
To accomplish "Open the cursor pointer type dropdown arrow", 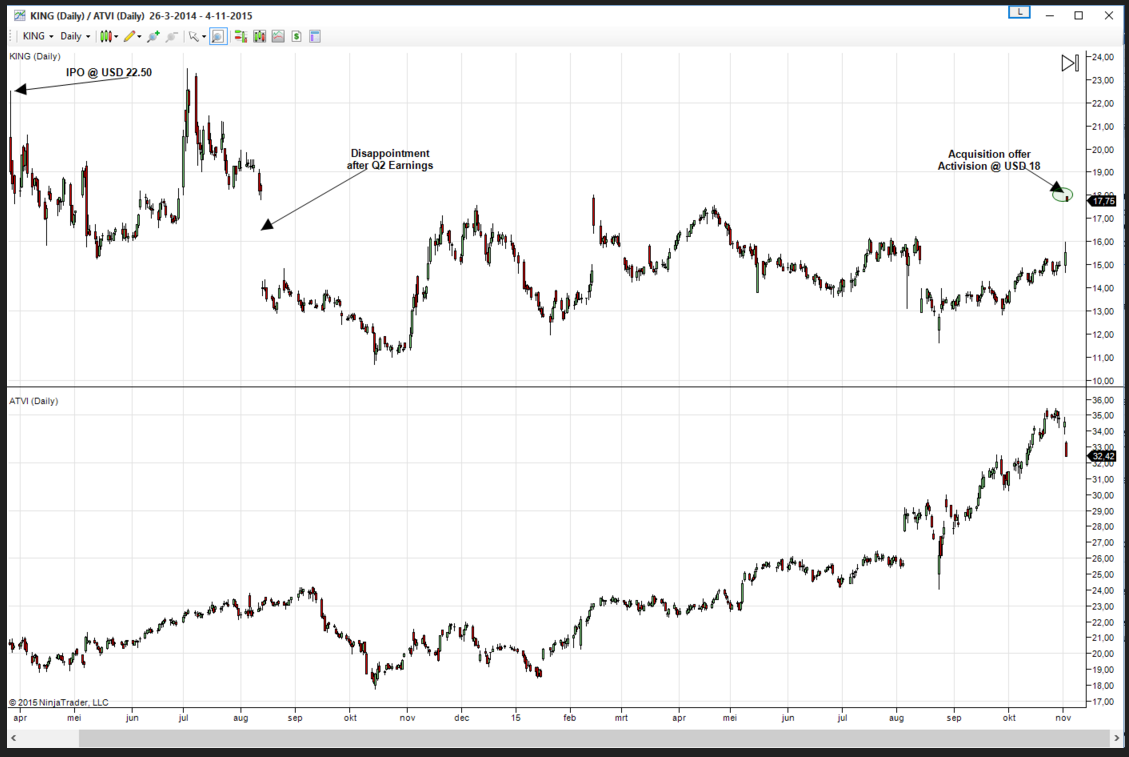I will click(x=203, y=36).
